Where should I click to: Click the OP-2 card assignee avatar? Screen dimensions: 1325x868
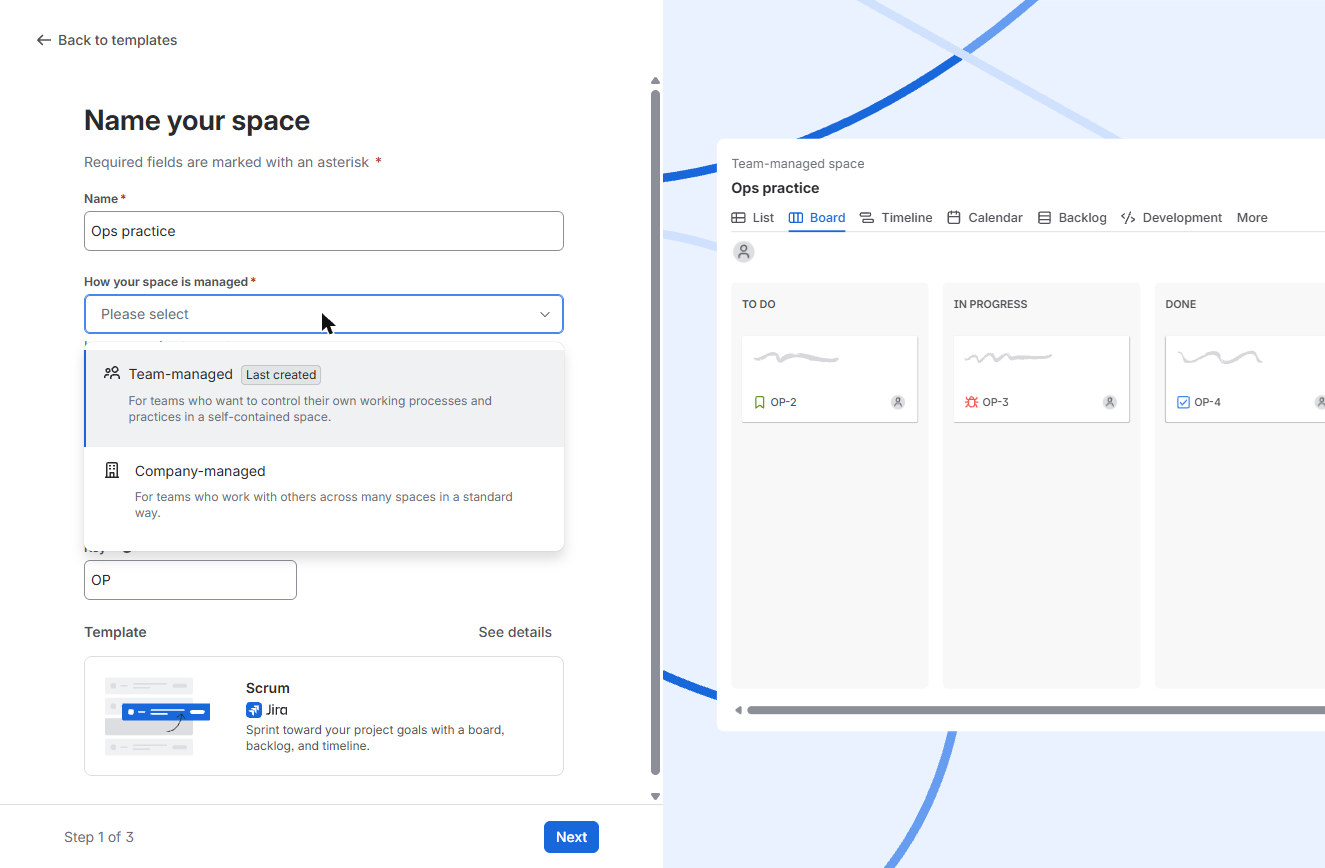coord(898,402)
